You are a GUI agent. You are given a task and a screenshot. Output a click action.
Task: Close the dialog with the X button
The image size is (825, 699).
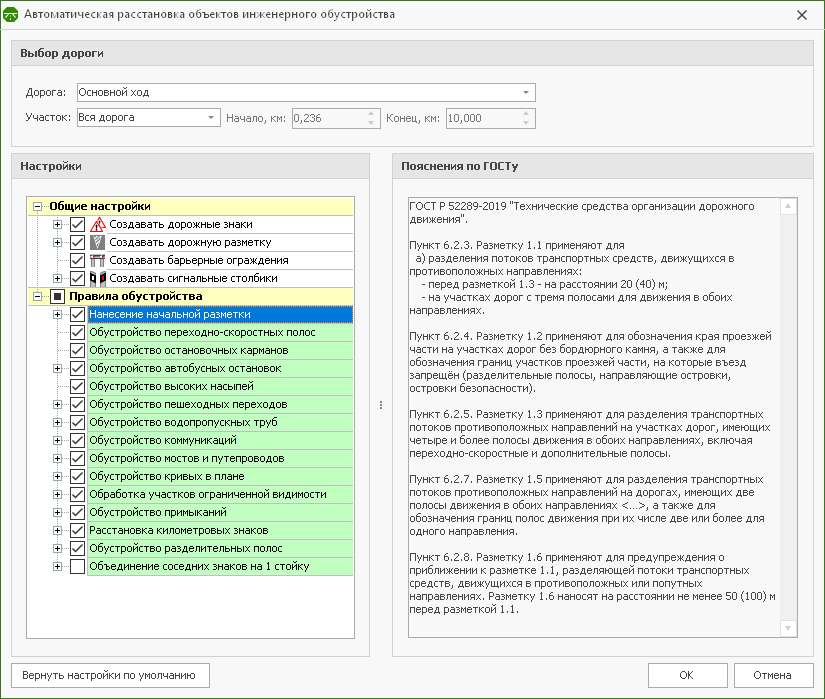coord(802,15)
